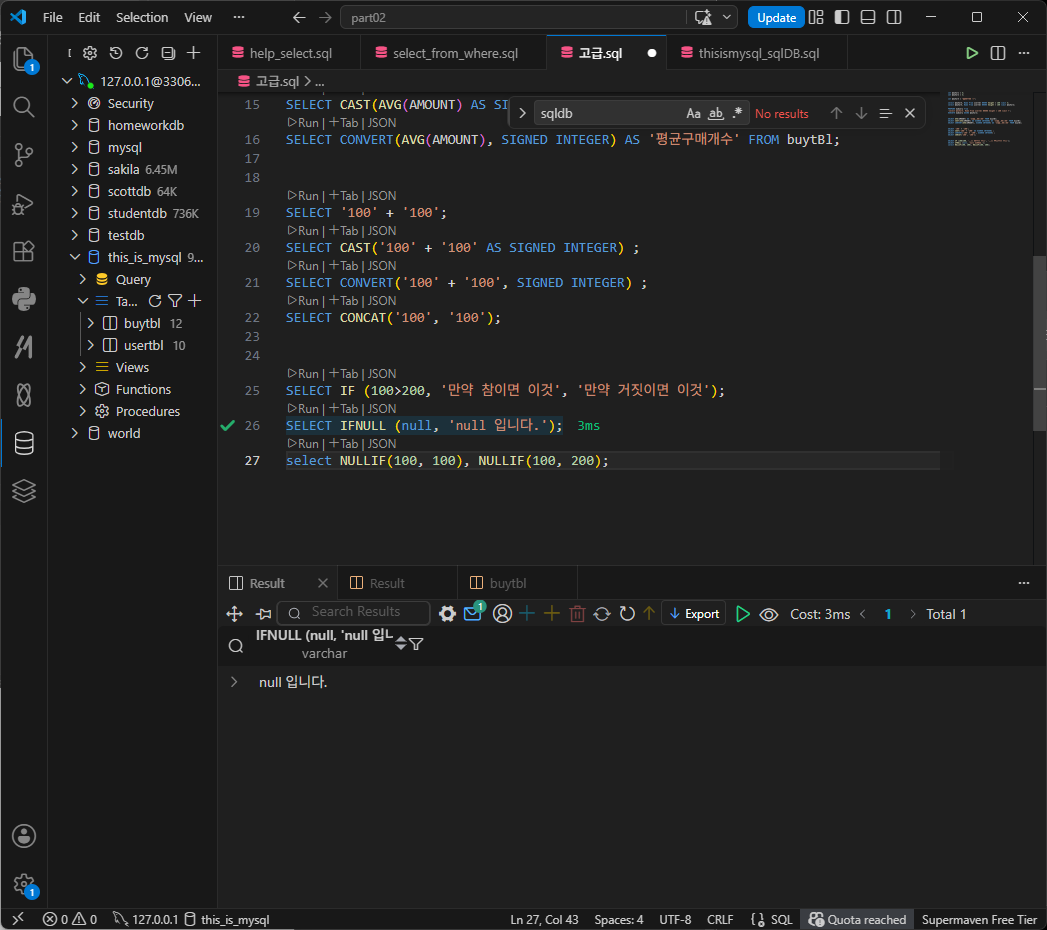Image resolution: width=1047 pixels, height=930 pixels.
Task: Open the layered-stack NoSQL view icon
Action: (x=24, y=491)
